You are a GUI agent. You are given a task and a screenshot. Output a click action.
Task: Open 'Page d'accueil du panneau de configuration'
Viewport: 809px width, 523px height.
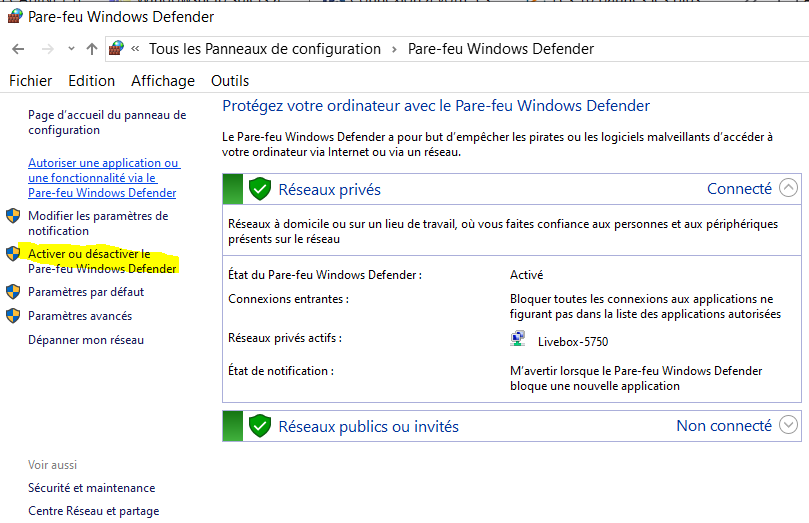107,122
